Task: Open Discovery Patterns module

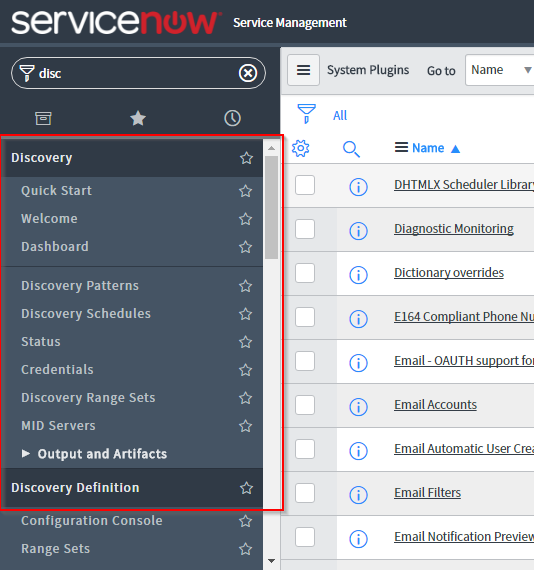Action: click(x=80, y=286)
